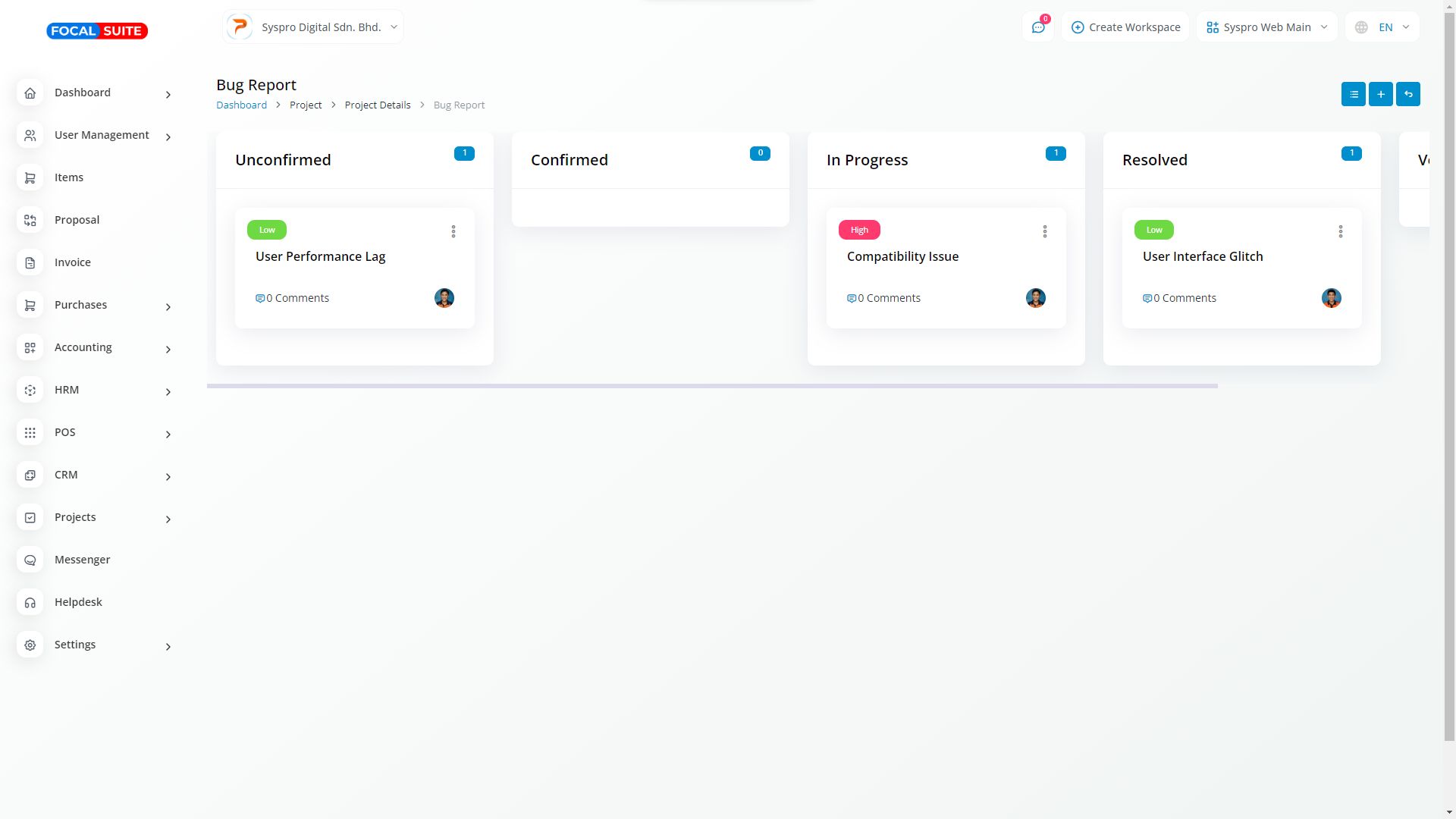This screenshot has height=819, width=1456.
Task: Click the plus icon to add bug
Action: point(1380,94)
